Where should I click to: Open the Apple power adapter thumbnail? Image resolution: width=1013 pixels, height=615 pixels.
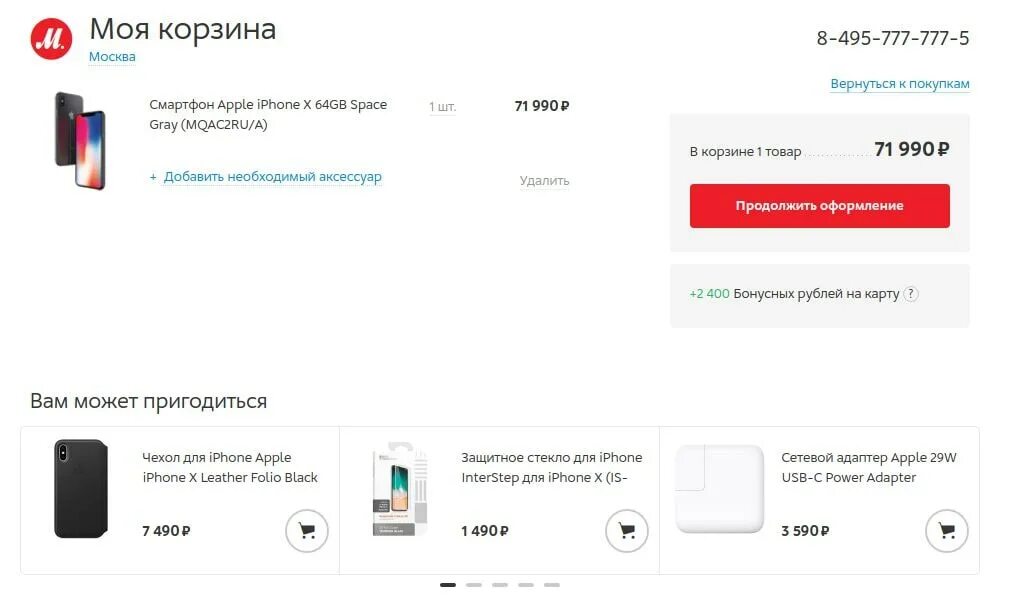point(719,489)
